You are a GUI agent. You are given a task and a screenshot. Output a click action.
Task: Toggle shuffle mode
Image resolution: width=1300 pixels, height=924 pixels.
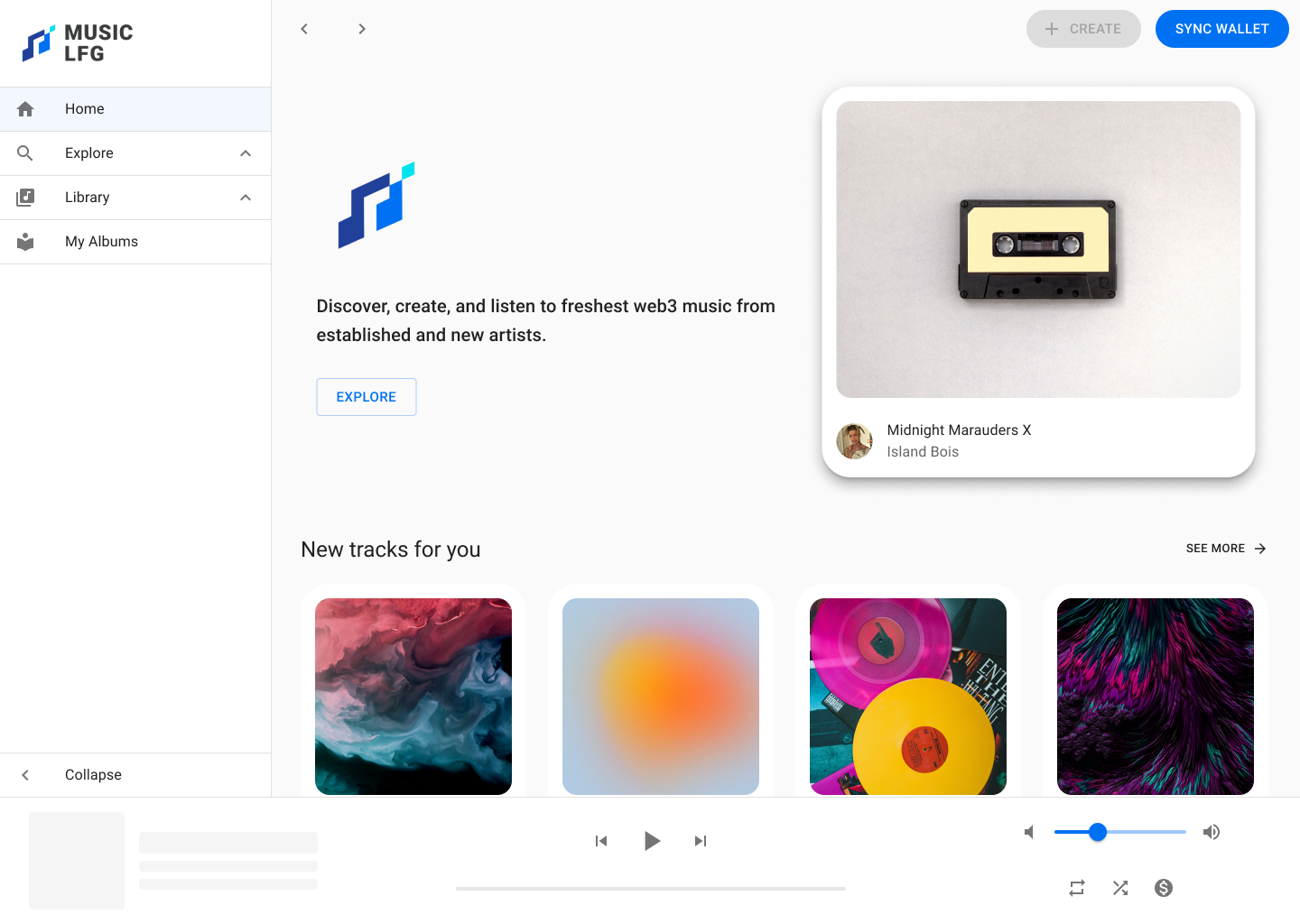click(x=1120, y=888)
